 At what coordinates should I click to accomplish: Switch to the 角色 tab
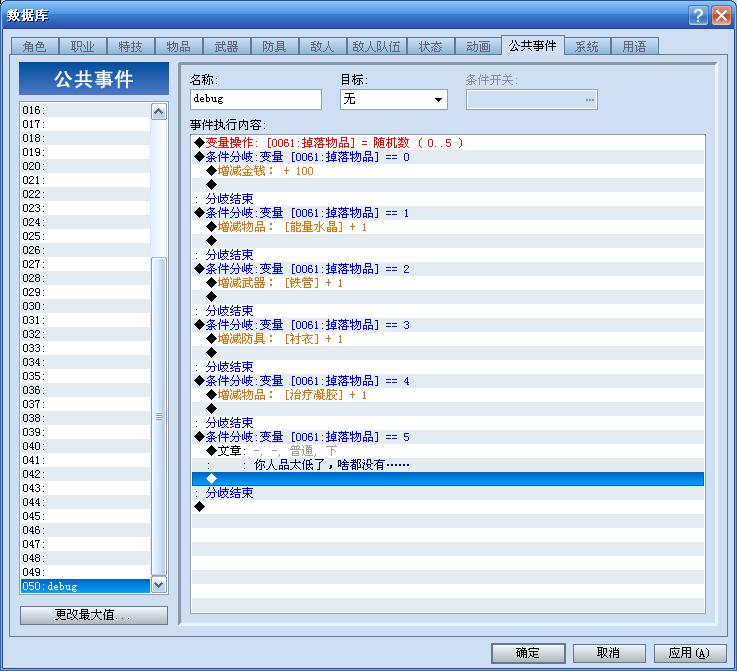coord(35,46)
